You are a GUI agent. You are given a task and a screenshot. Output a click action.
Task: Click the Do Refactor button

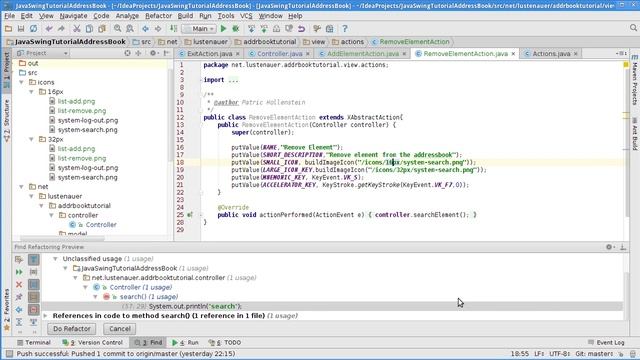click(72, 329)
